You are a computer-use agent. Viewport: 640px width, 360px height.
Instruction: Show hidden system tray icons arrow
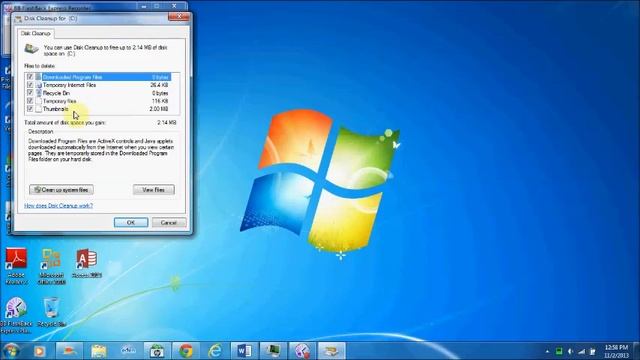tap(547, 351)
